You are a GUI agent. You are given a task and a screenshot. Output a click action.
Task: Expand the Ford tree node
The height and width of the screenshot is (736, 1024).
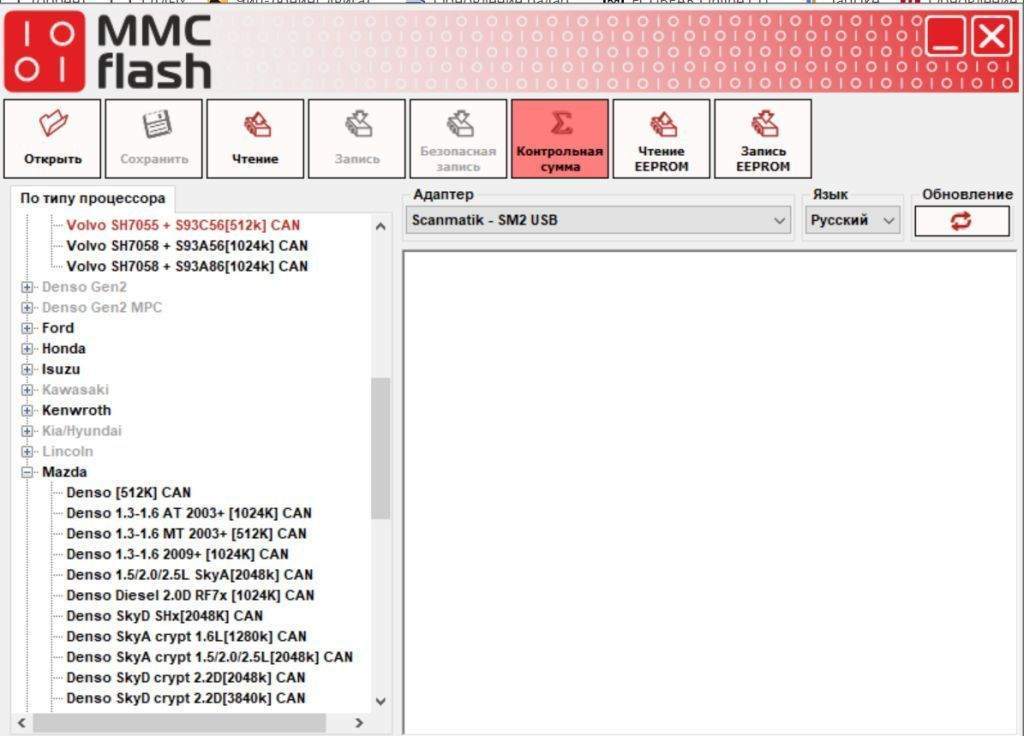27,328
